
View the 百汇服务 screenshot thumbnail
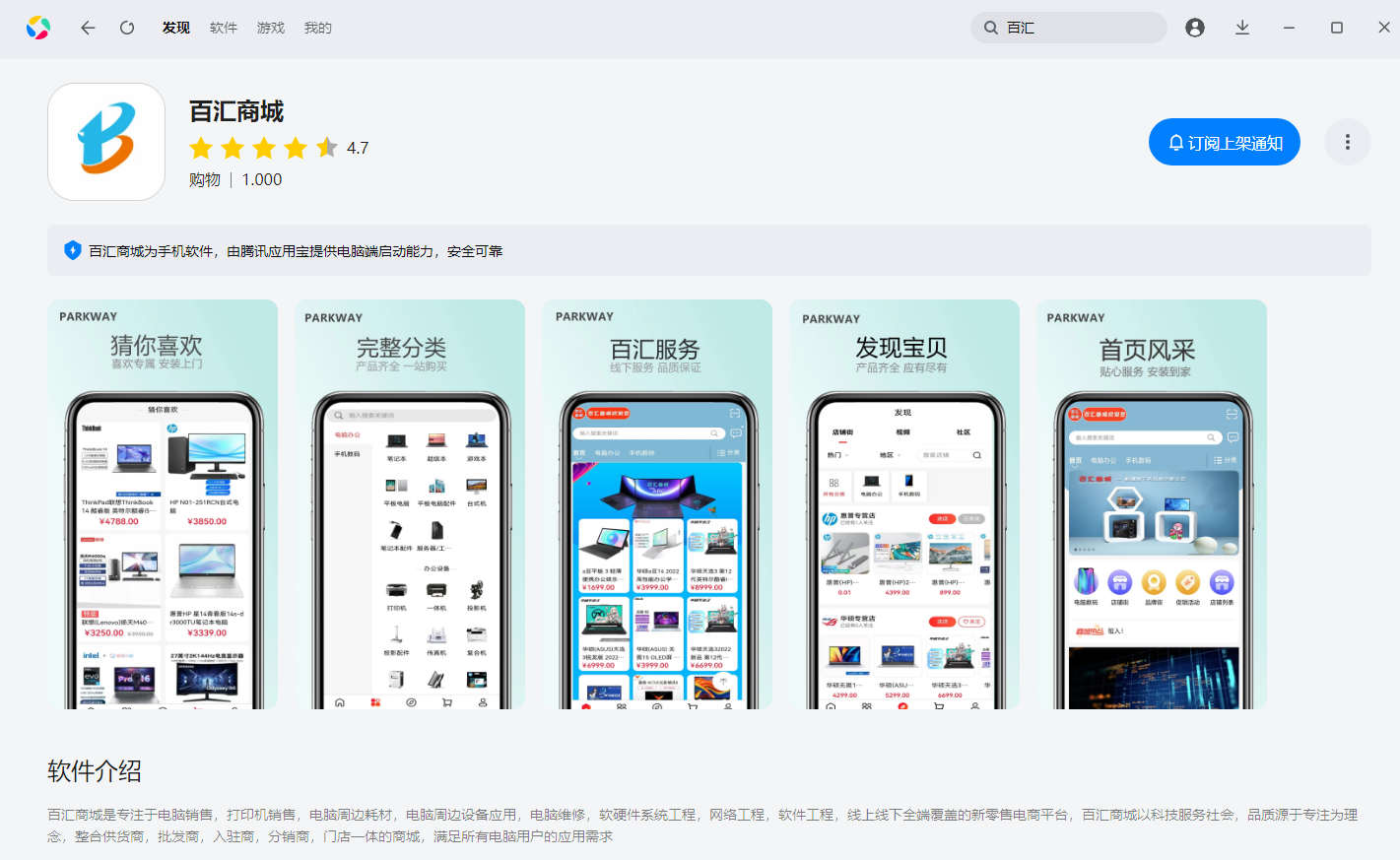click(657, 504)
